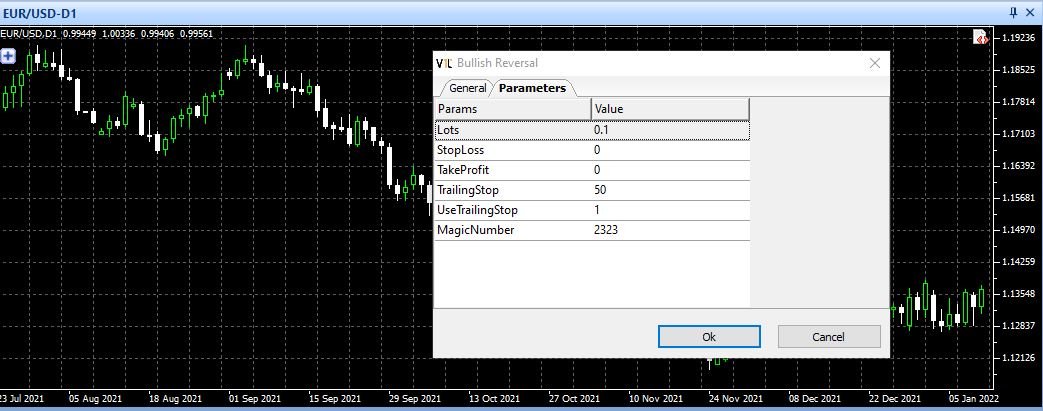Click the pin icon in chart title bar
1043x411 pixels.
[1013, 11]
